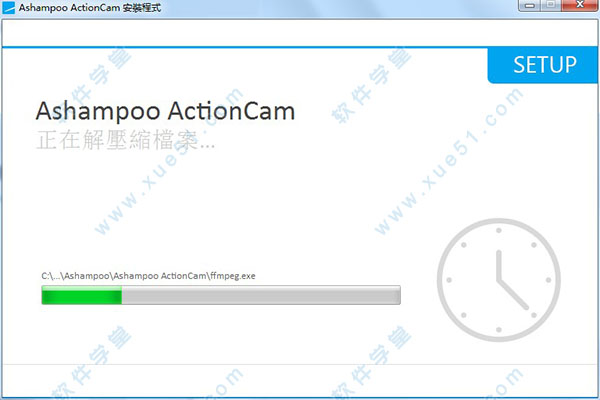Click the window title 安裝程式 text
Viewport: 600px width, 400px height.
[x=142, y=8]
